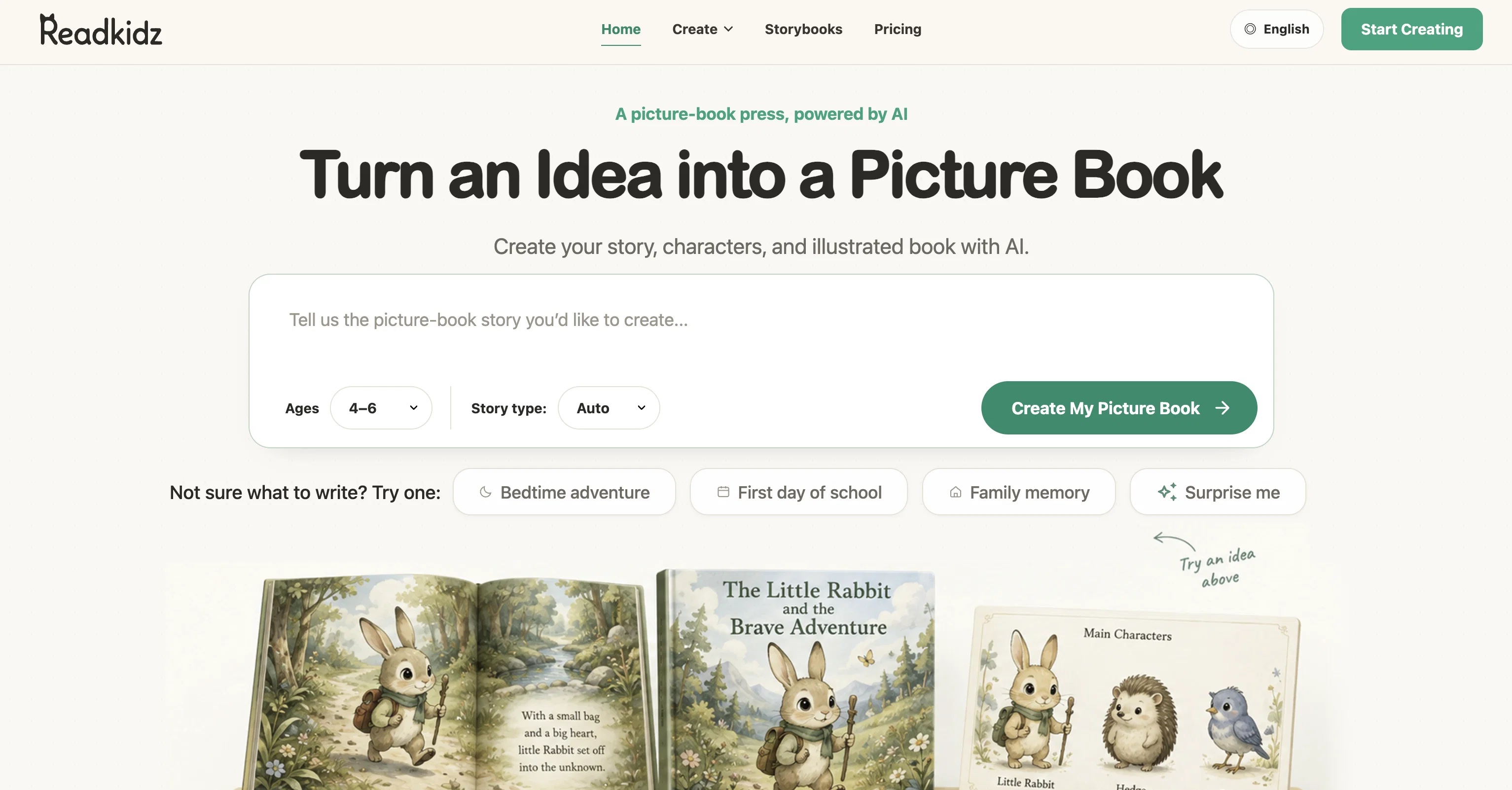Open the Create menu item

pos(703,29)
